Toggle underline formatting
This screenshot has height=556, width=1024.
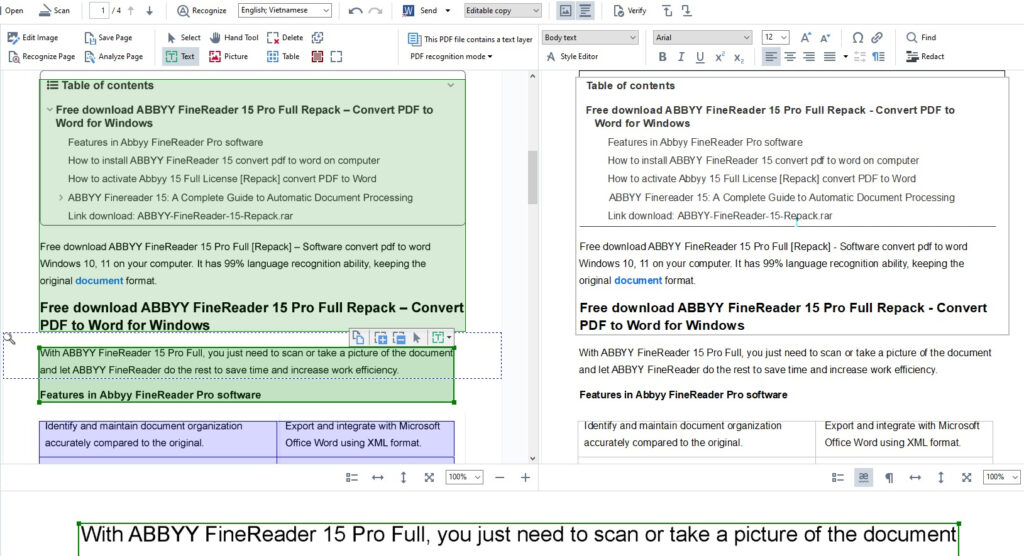click(700, 57)
